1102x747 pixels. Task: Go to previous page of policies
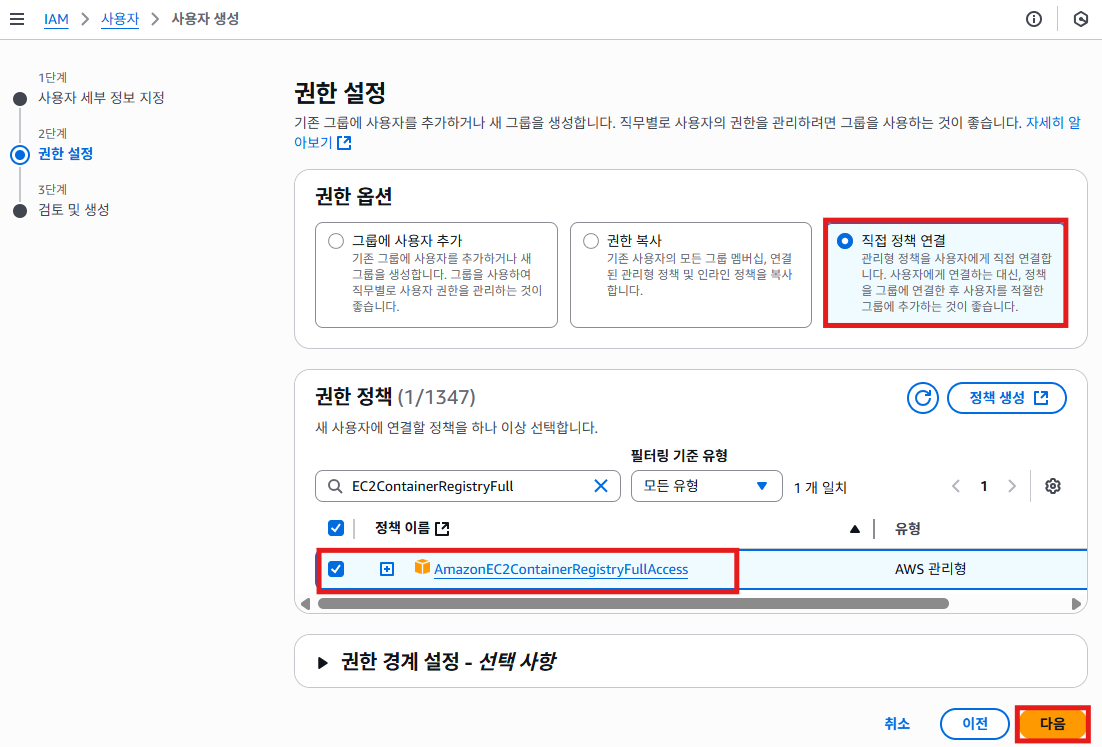click(956, 486)
